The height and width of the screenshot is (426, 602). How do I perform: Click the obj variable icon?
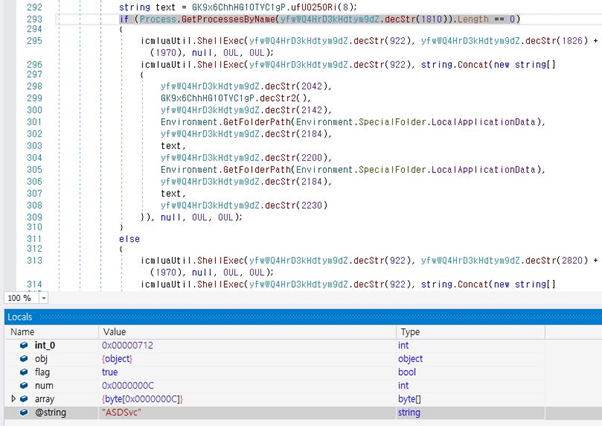coord(23,358)
